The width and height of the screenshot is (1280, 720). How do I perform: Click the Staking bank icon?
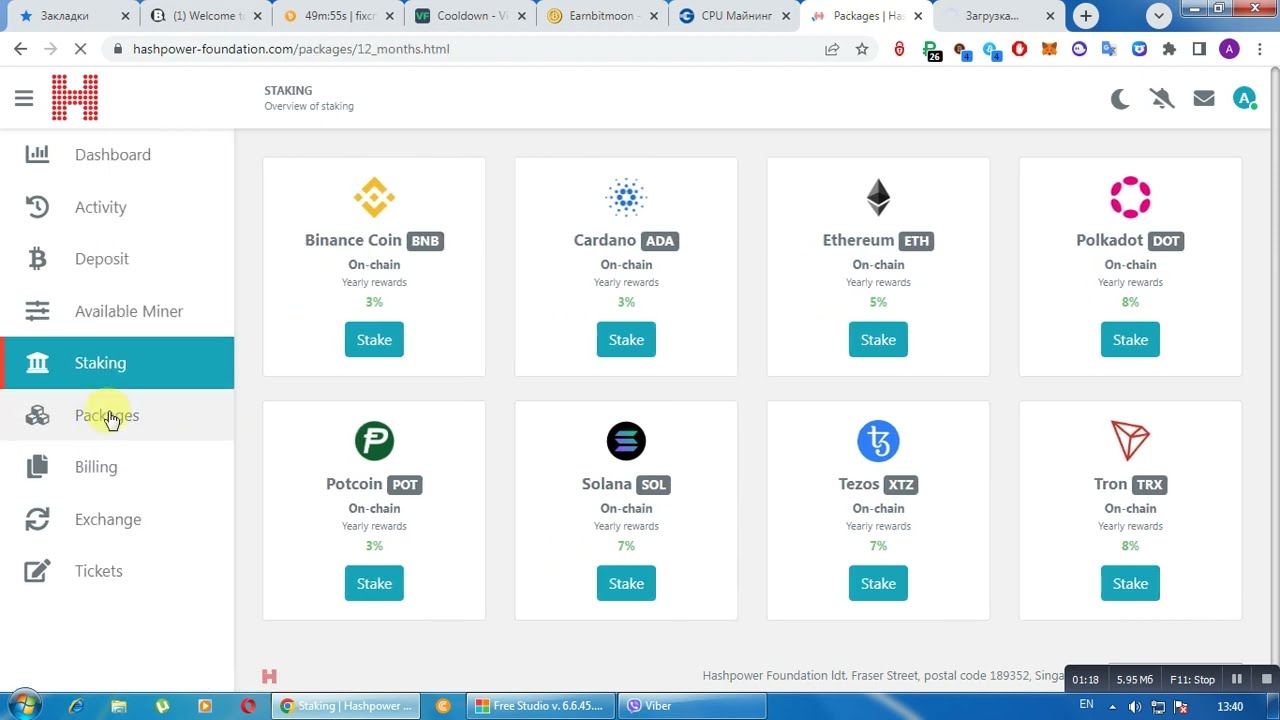click(x=37, y=363)
